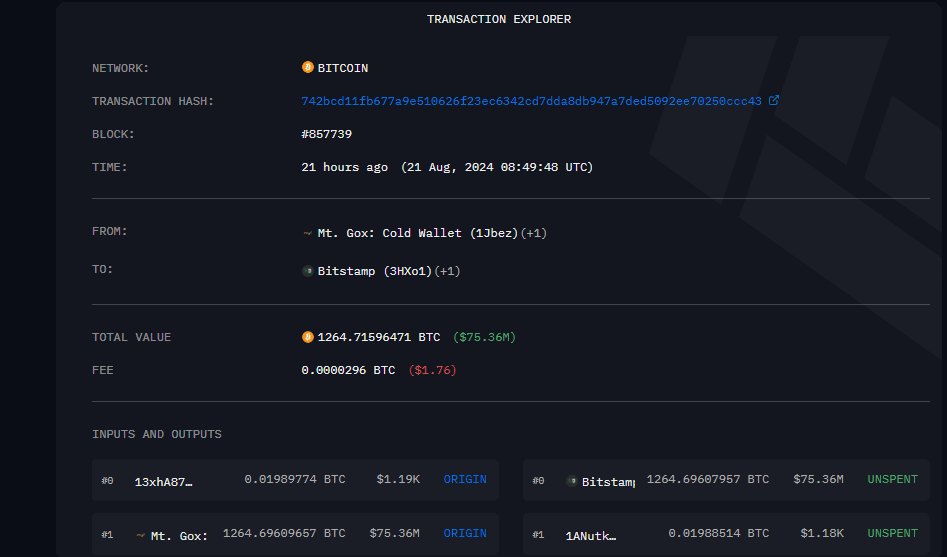Image resolution: width=947 pixels, height=557 pixels.
Task: Click the Bitstamp icon in output #0
Action: click(x=572, y=481)
